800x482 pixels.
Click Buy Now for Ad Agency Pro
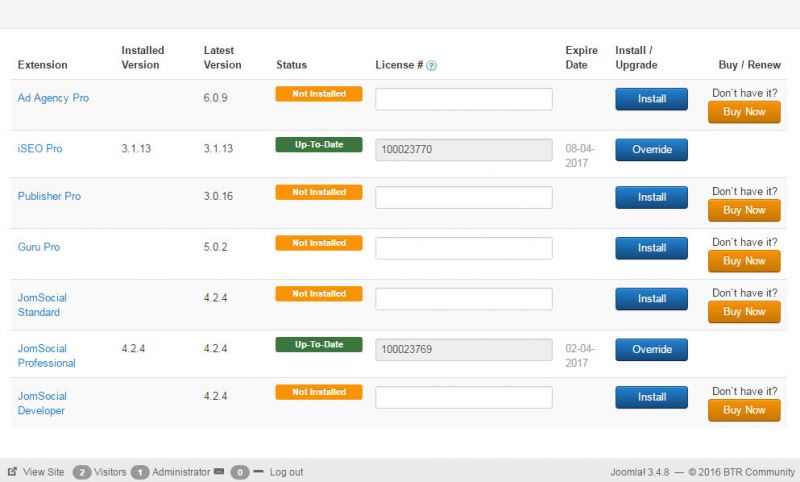[744, 112]
